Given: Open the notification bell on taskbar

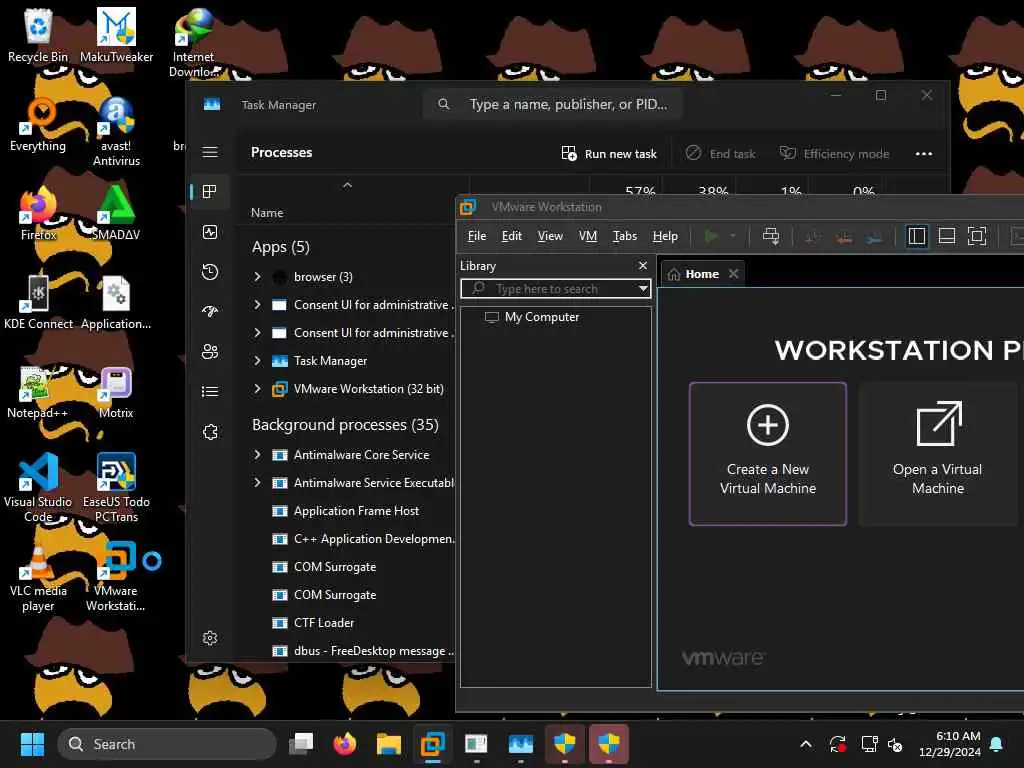Looking at the screenshot, I should click(997, 744).
